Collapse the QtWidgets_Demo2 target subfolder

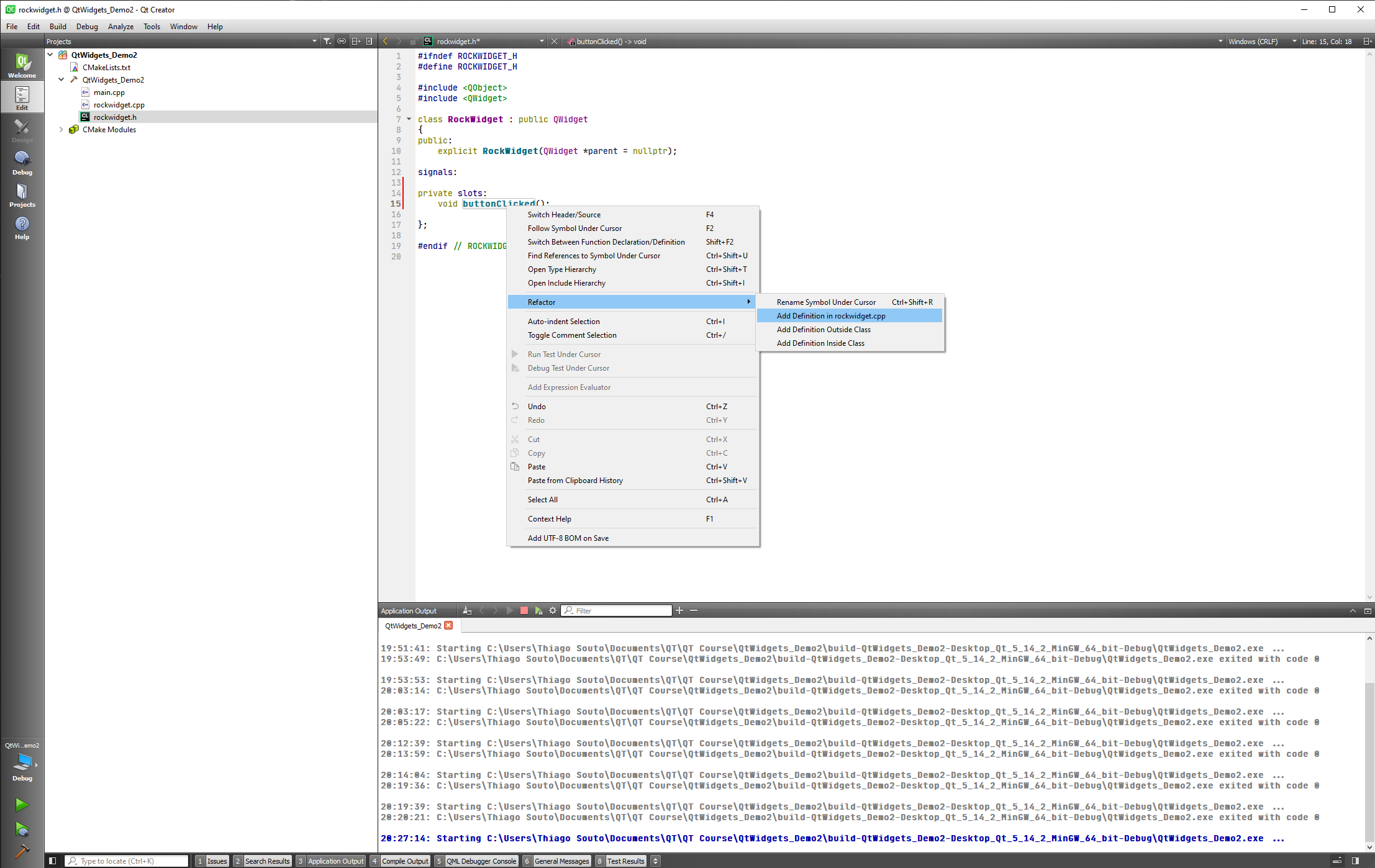click(61, 79)
